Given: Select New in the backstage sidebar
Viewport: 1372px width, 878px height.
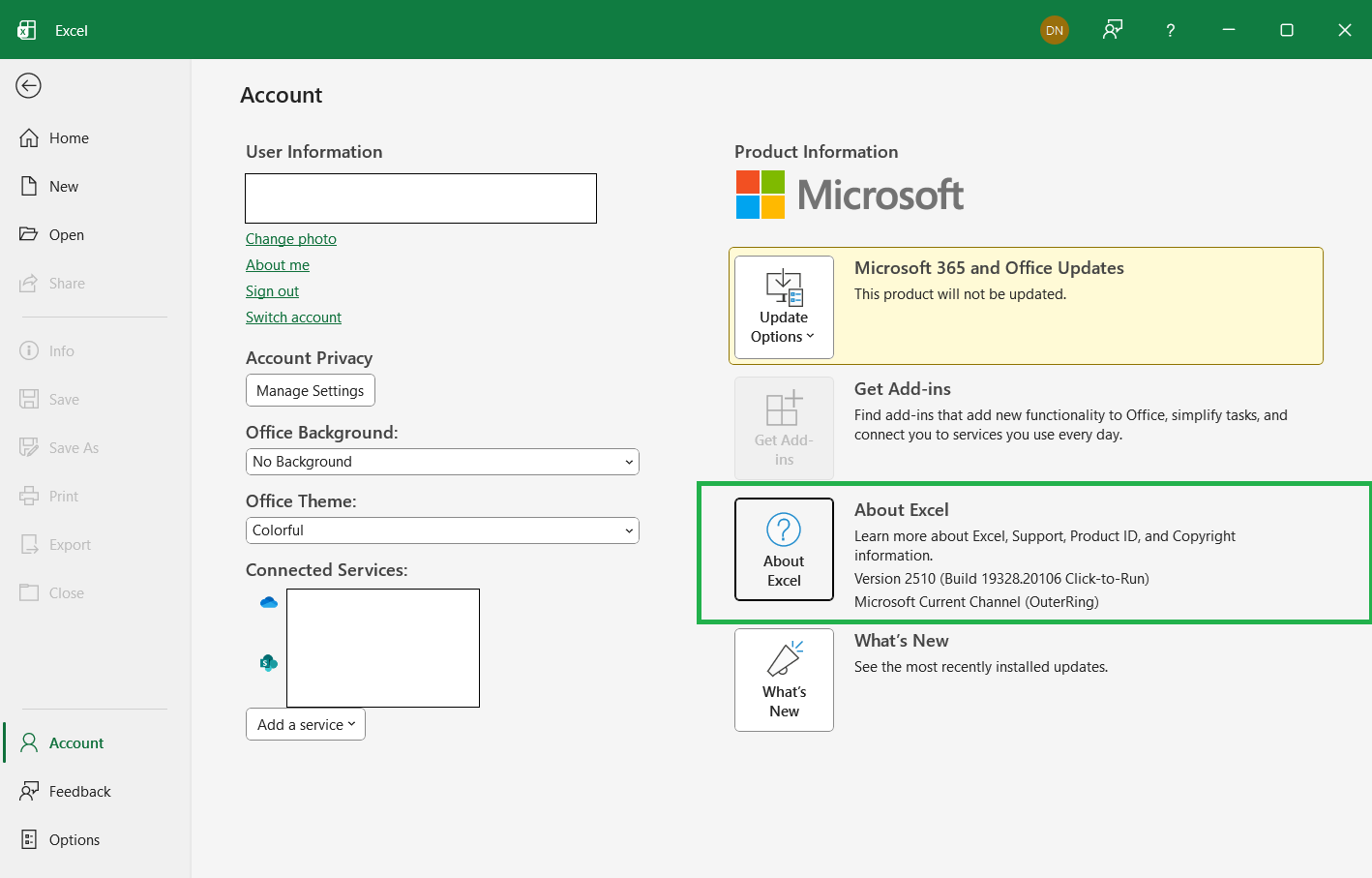Looking at the screenshot, I should click(x=95, y=187).
